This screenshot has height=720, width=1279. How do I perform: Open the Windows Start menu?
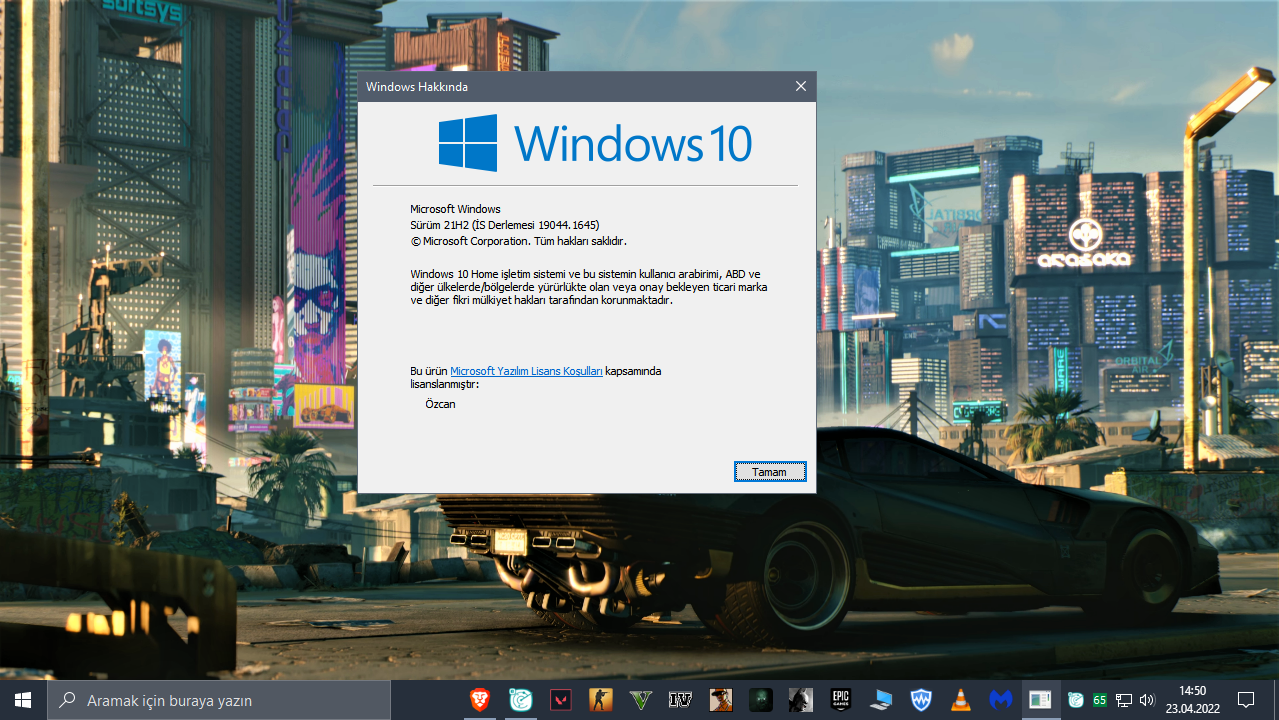[22, 700]
